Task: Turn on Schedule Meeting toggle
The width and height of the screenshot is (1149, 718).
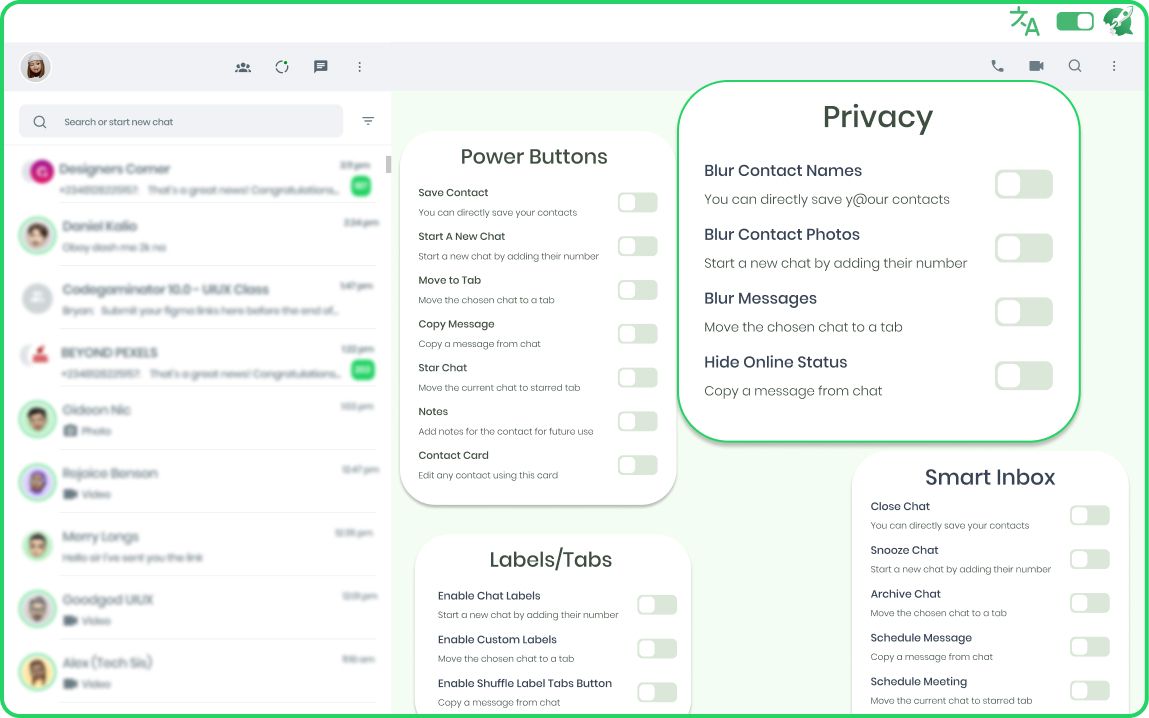Action: pos(1090,691)
